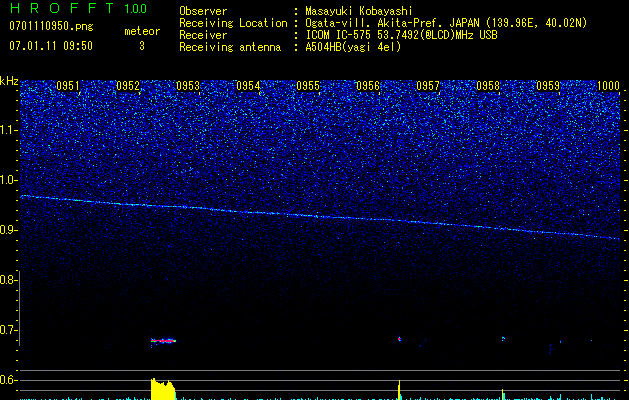Viewport: 629px width, 400px height.
Task: Click the yellow signal spike near 0957
Action: [x=400, y=390]
